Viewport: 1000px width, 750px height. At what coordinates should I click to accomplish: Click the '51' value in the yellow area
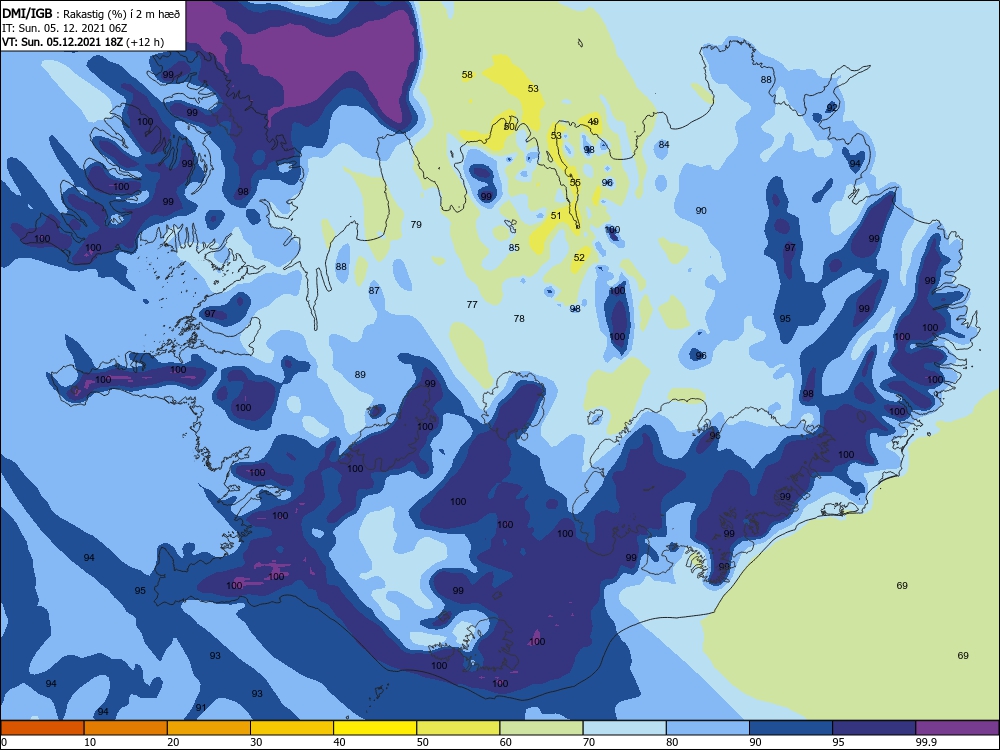point(556,216)
